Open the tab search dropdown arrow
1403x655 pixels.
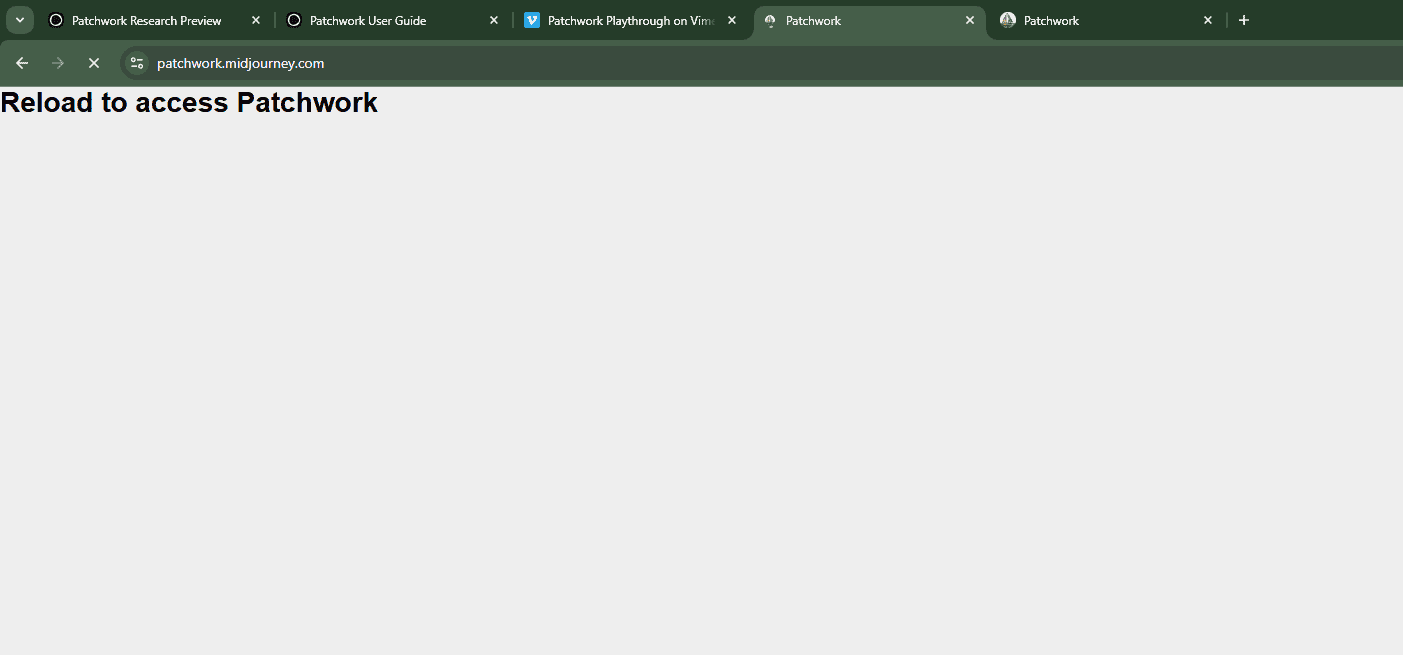coord(19,20)
